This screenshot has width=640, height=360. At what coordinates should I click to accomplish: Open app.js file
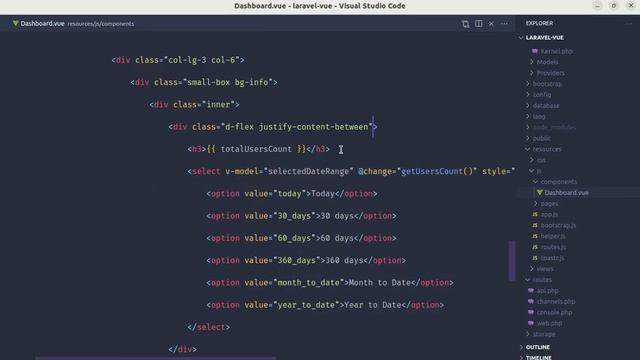tap(549, 214)
